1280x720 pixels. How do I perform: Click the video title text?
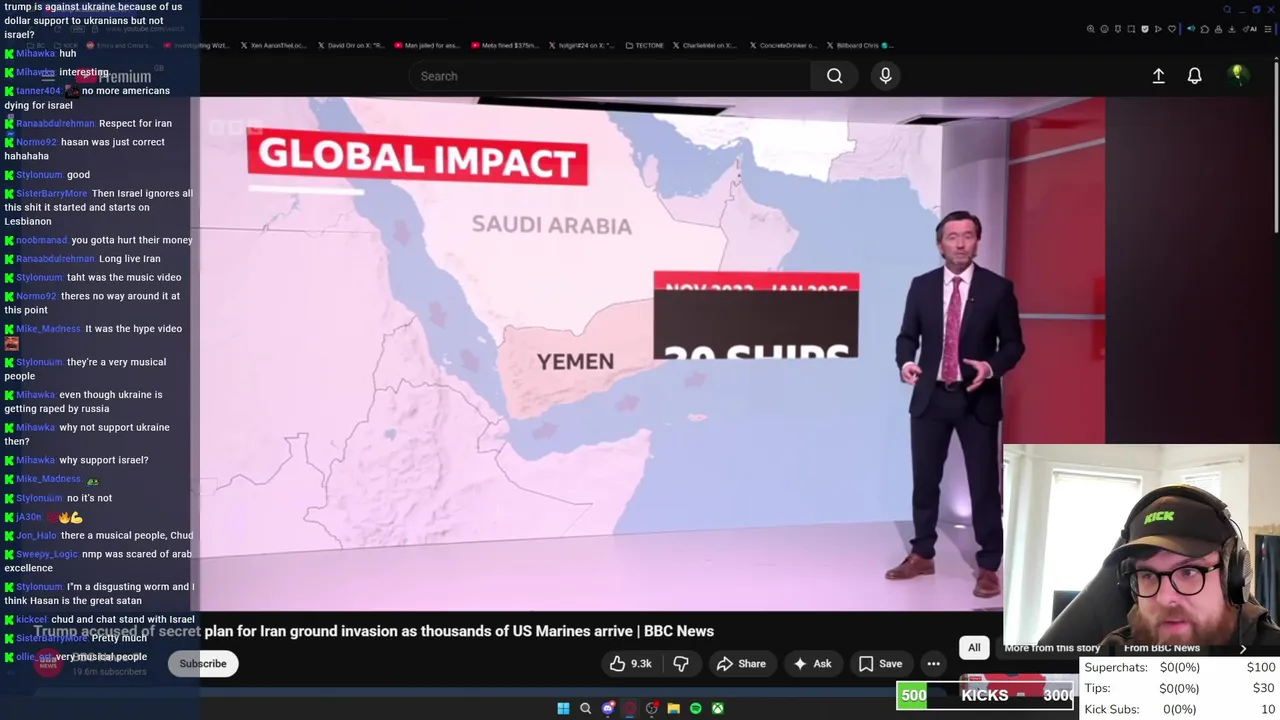[374, 631]
